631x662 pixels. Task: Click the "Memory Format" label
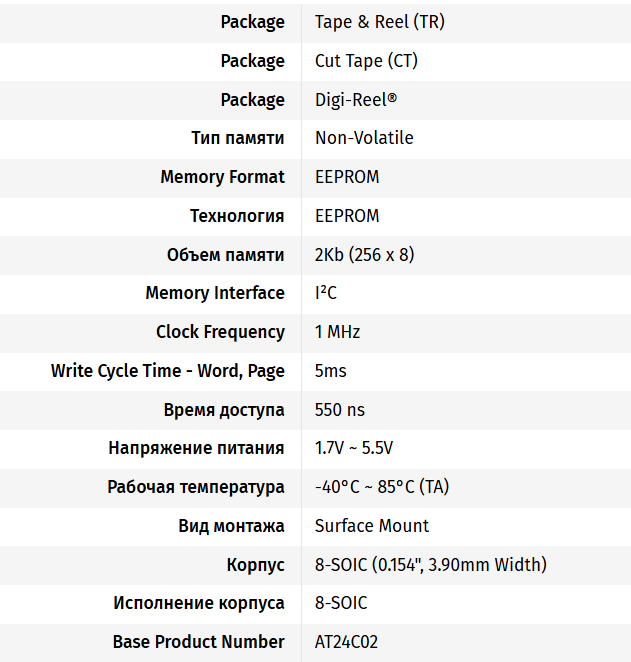222,177
